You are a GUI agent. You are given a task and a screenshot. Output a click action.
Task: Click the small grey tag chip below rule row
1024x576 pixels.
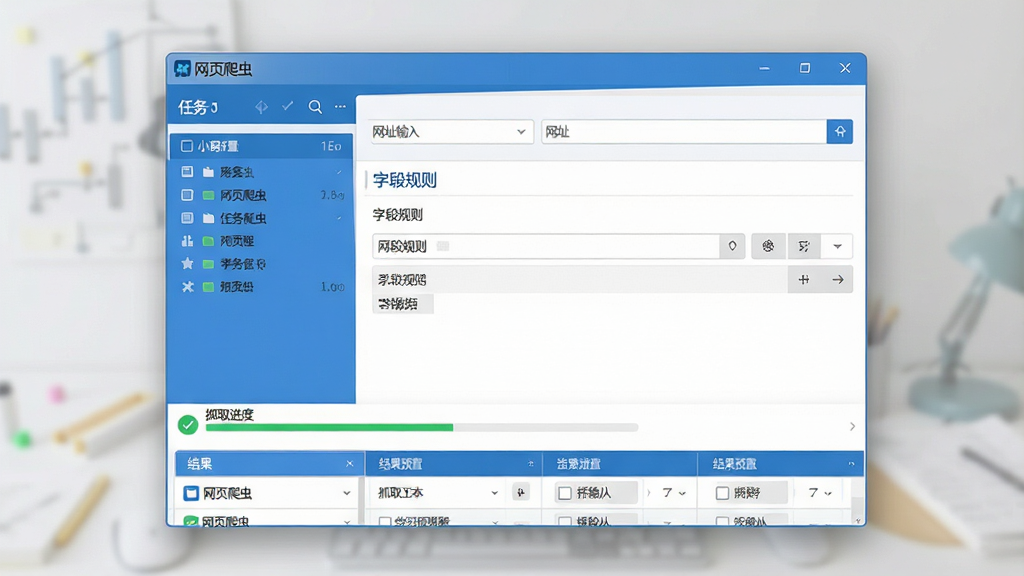pos(402,304)
